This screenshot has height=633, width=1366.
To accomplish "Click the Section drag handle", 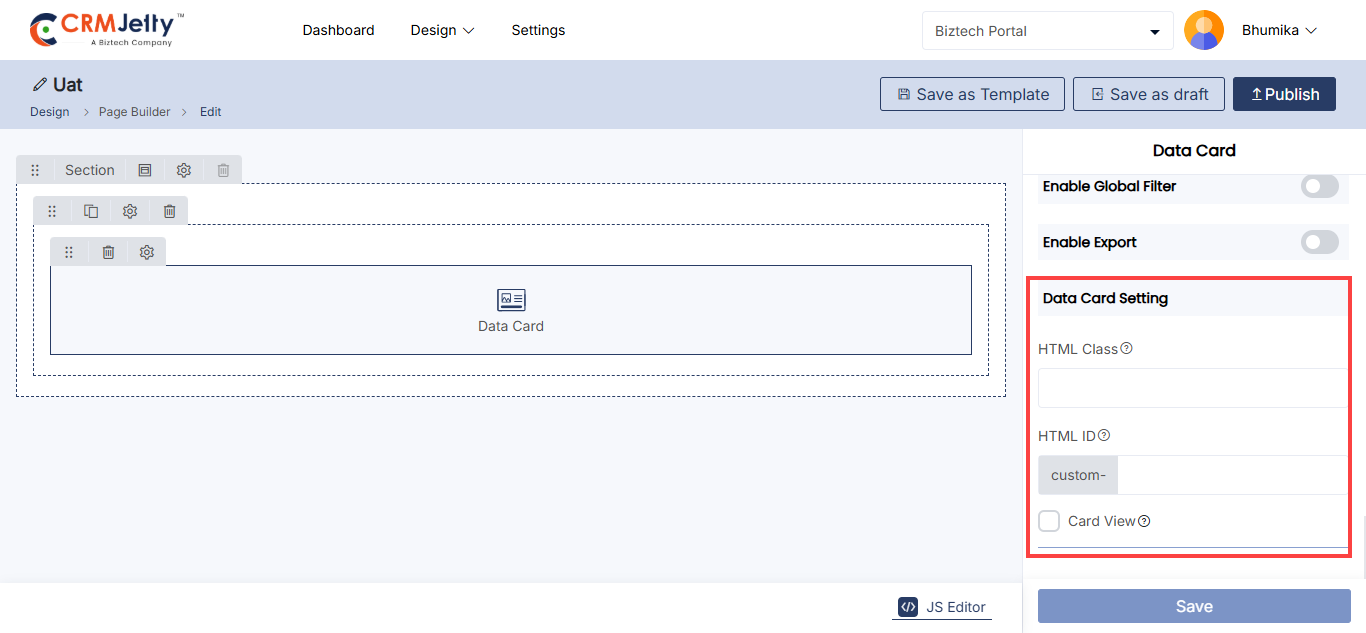I will (35, 170).
